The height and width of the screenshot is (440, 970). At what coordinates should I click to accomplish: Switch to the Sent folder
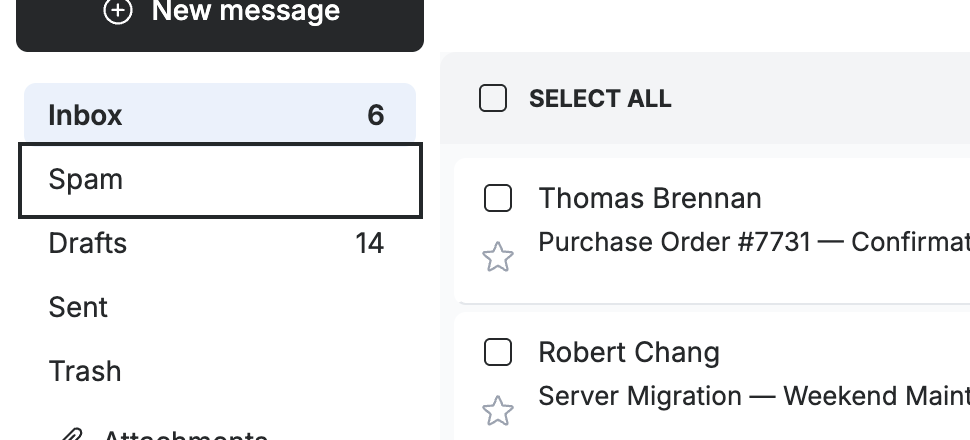coord(220,308)
